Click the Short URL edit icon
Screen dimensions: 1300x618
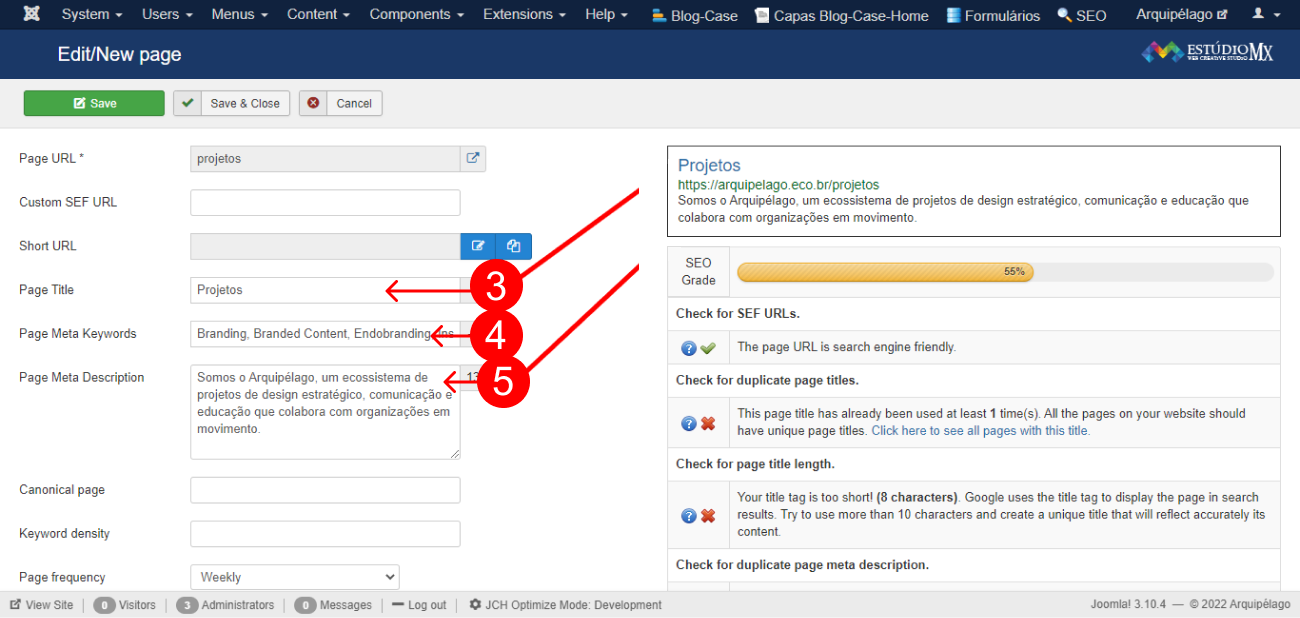(478, 246)
